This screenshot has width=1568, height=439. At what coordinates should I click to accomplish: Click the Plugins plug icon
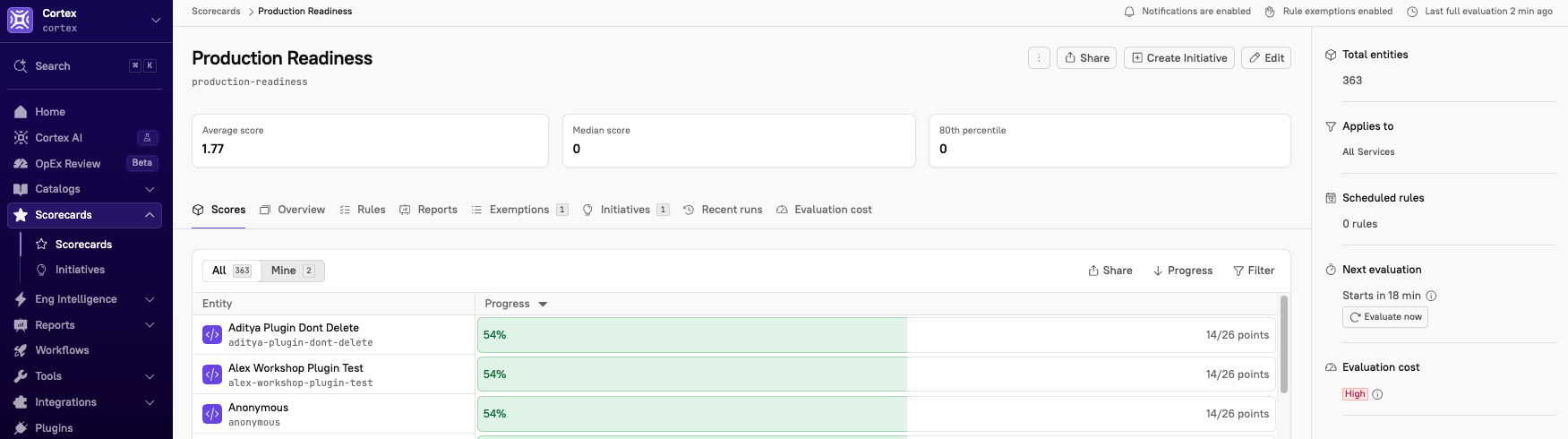tap(21, 428)
